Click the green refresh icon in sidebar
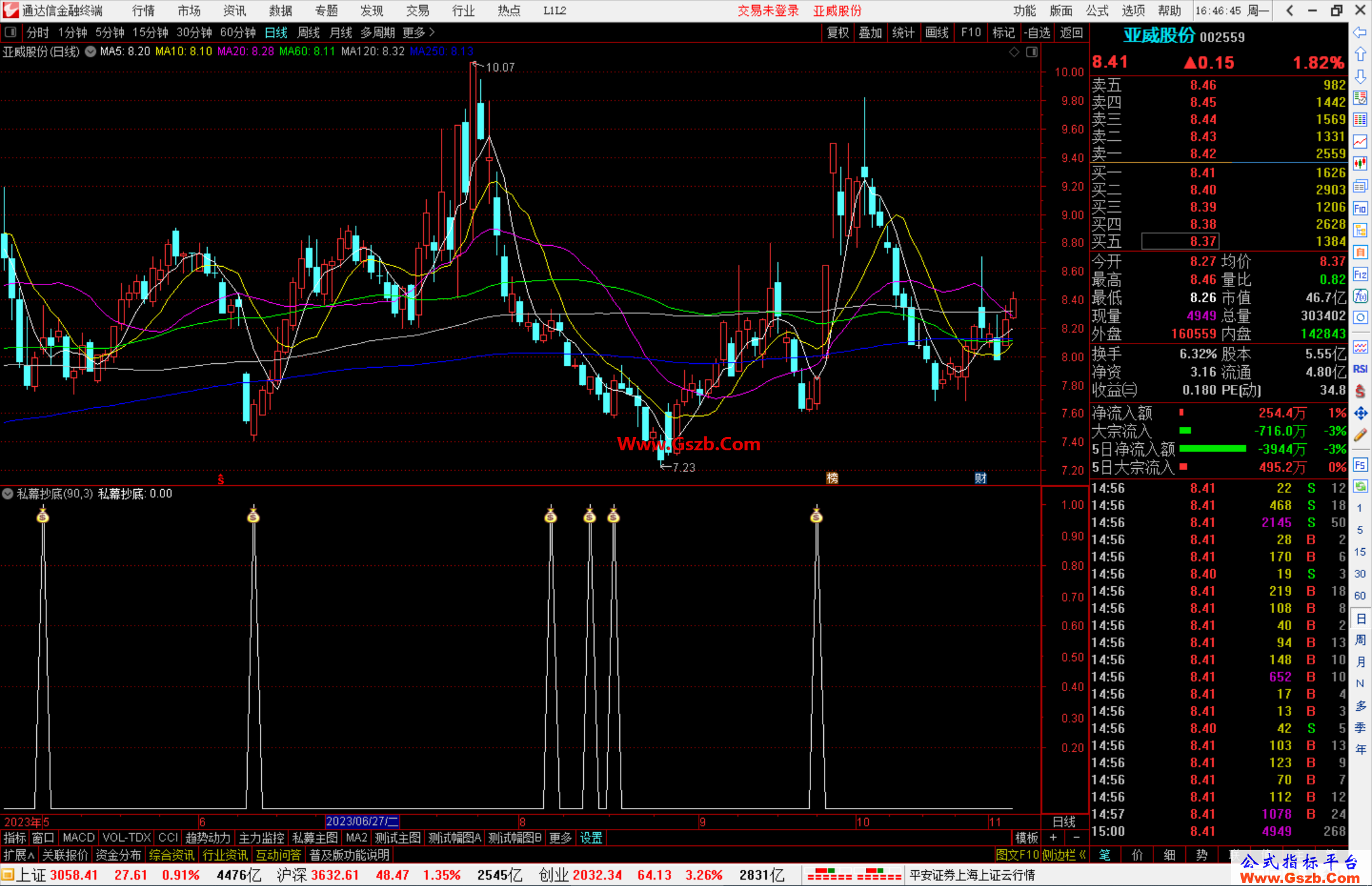The image size is (1372, 886). [1360, 487]
